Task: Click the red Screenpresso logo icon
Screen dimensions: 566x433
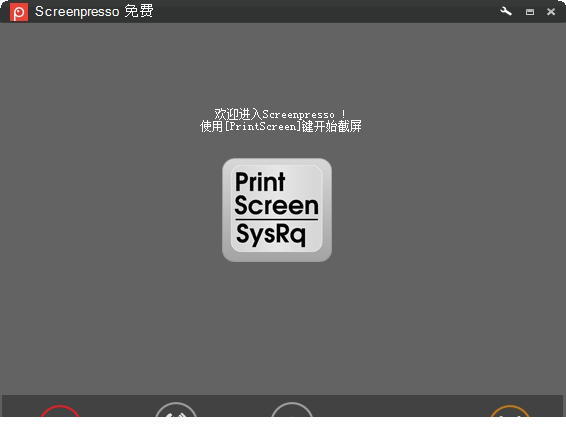Action: click(x=19, y=12)
